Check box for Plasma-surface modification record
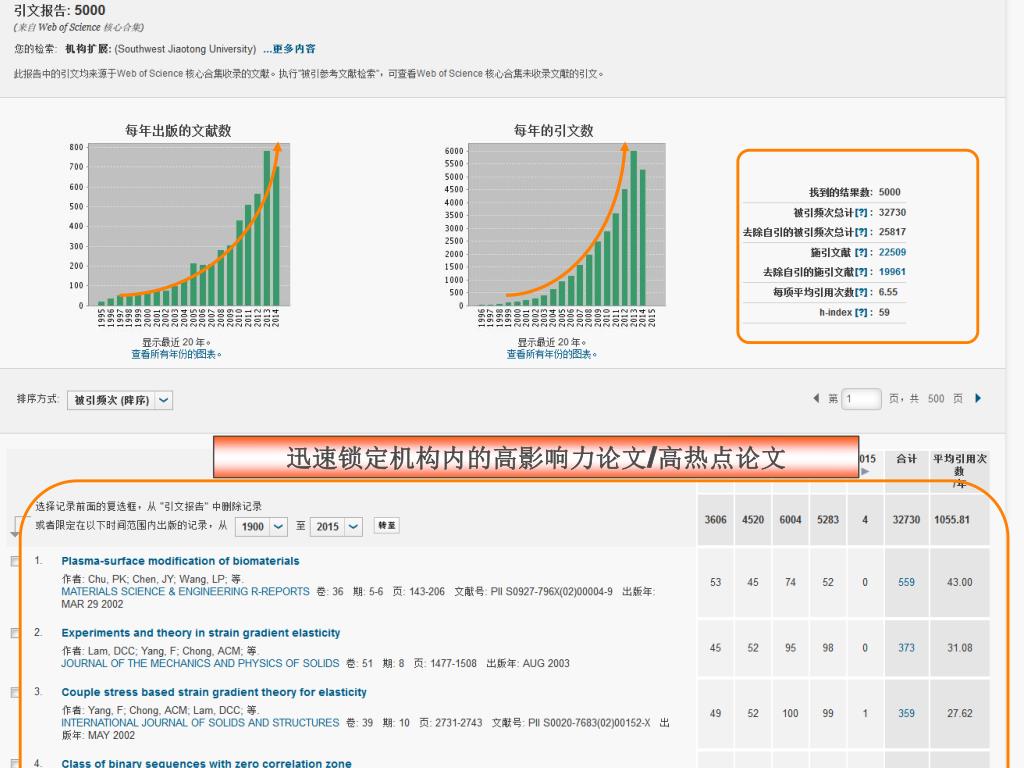1024x768 pixels. (15, 562)
